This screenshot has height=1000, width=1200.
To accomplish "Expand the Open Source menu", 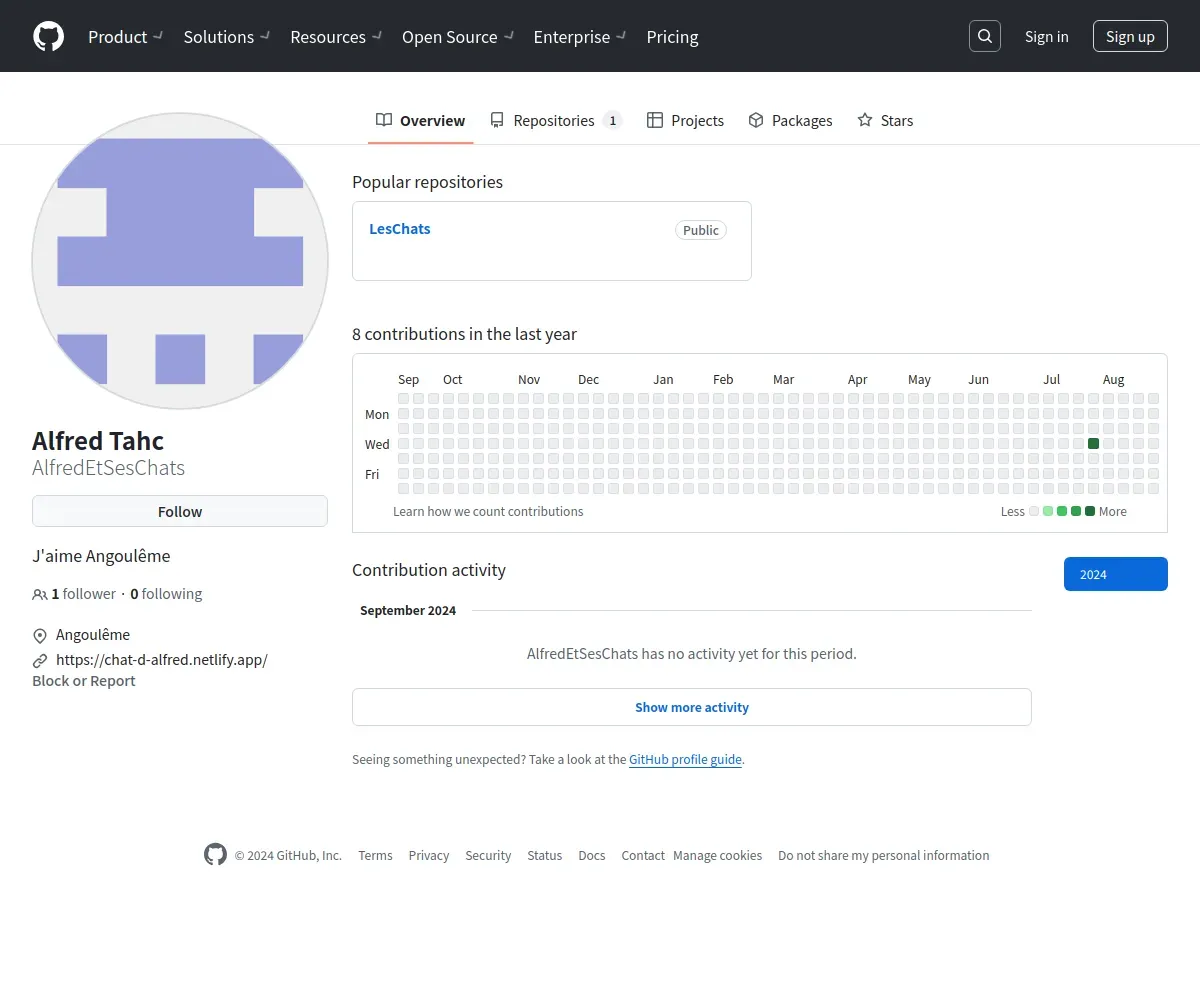I will 458,37.
